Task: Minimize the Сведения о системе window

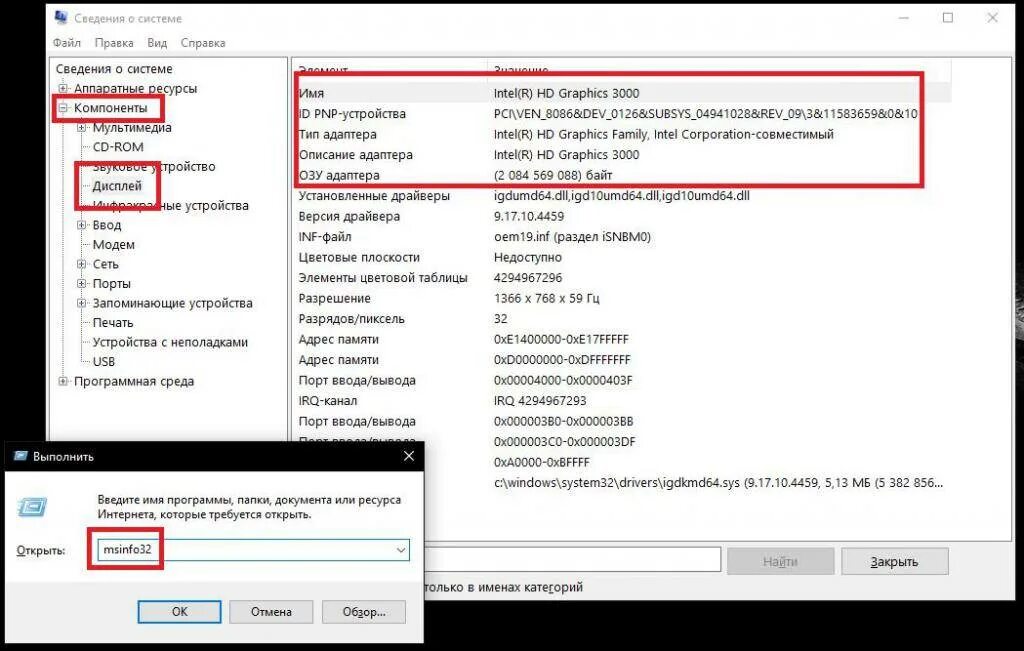Action: [x=904, y=18]
